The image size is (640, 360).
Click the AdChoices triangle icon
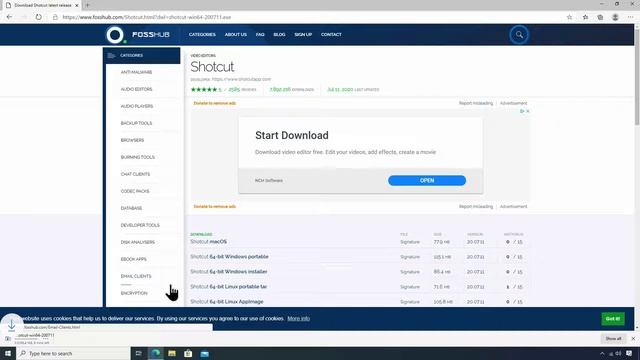522,111
